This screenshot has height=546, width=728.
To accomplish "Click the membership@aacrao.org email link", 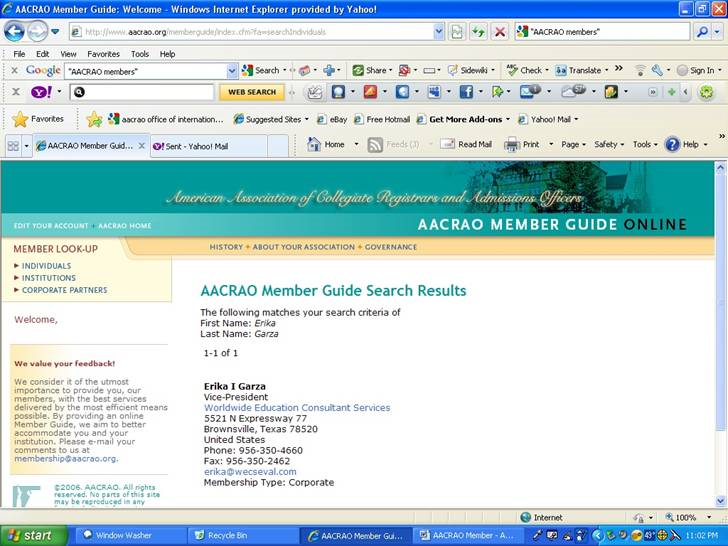I will 65,459.
